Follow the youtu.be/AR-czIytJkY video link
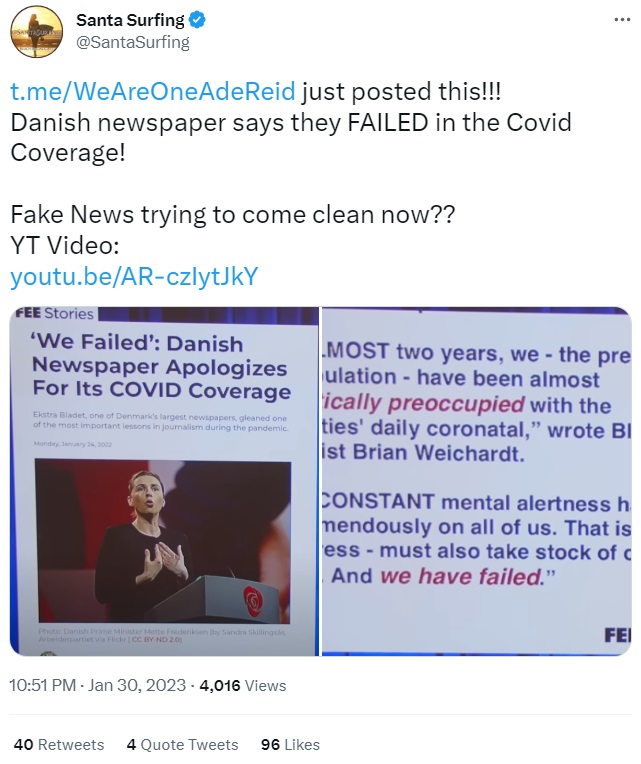641x764 pixels. tap(134, 276)
